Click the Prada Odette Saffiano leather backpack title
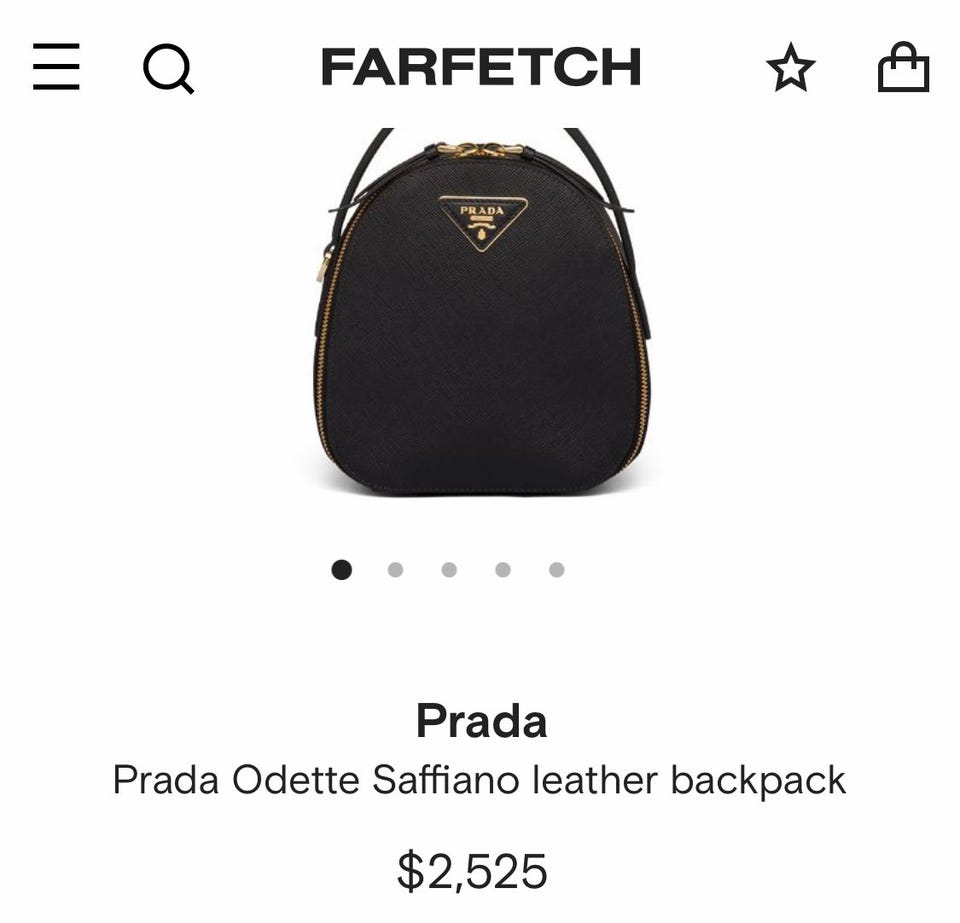 tap(479, 780)
